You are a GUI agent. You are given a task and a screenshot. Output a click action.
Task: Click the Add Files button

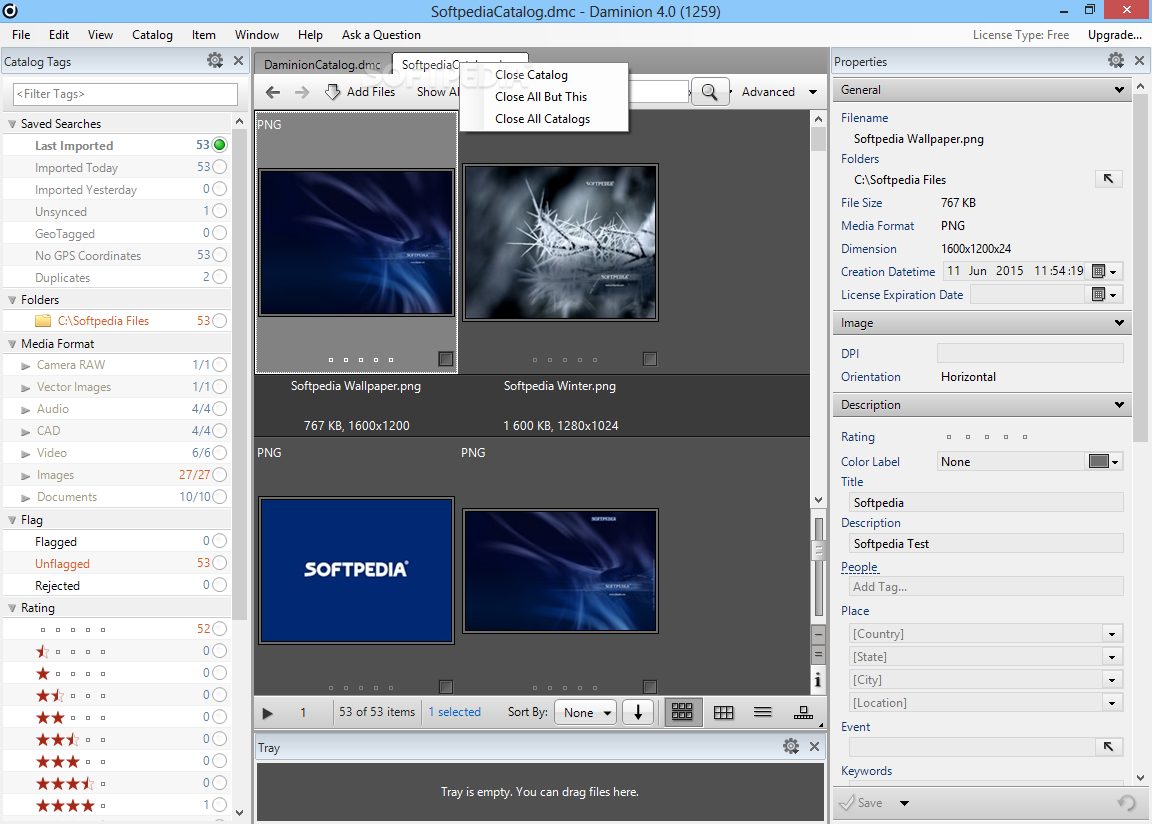[360, 92]
